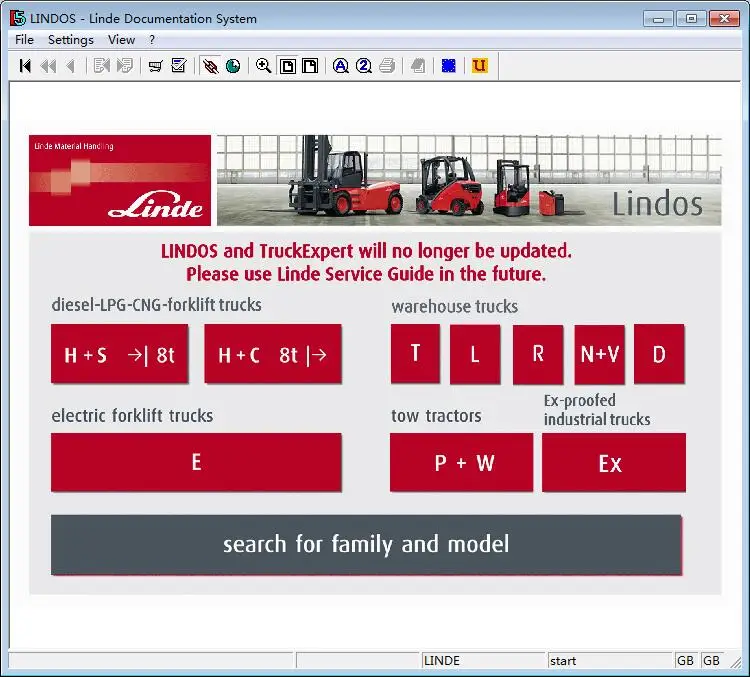The image size is (750, 677).
Task: Click the greyed notes stack icon
Action: [x=418, y=66]
